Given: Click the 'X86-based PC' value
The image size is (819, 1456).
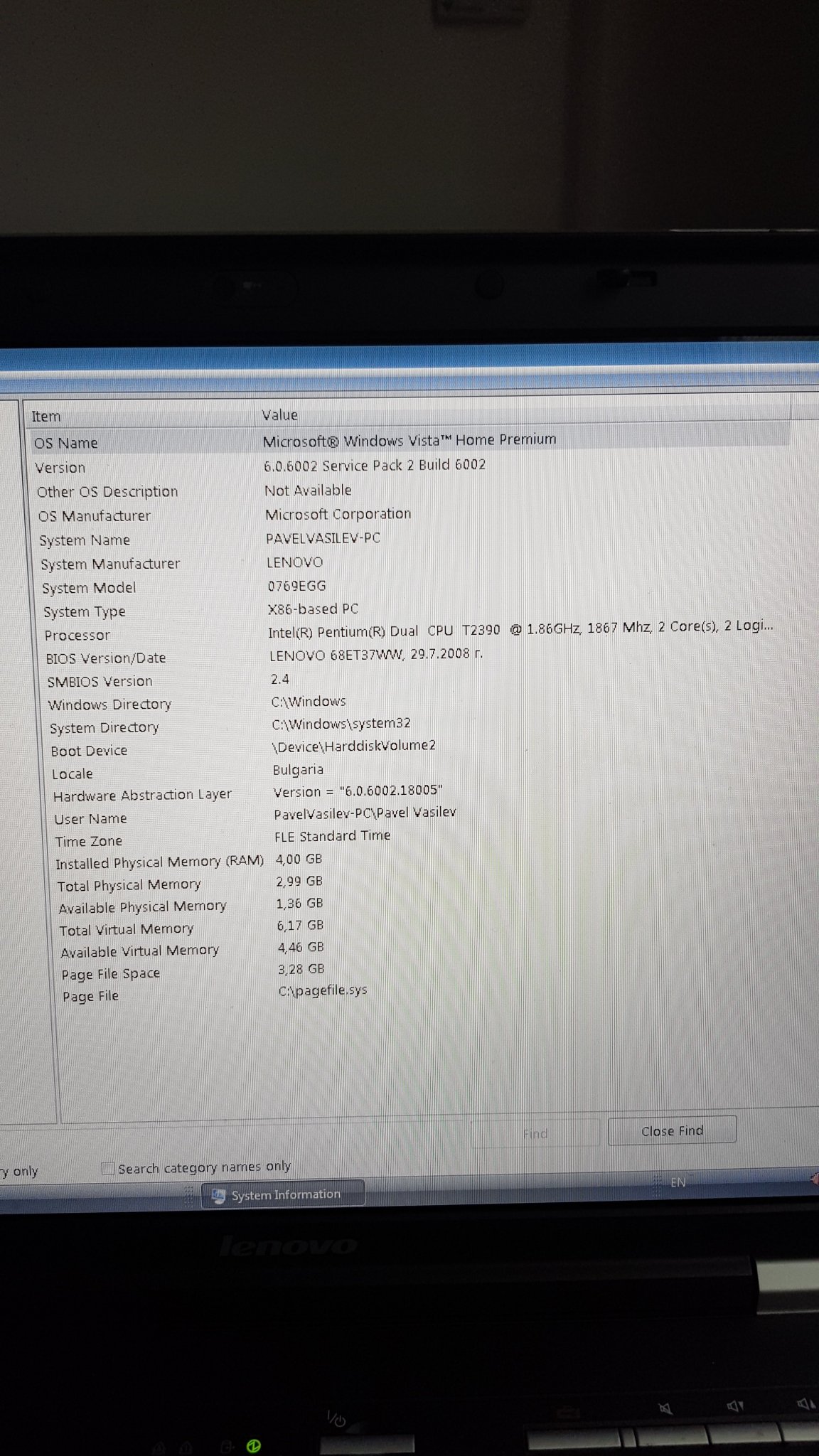Looking at the screenshot, I should pos(313,609).
